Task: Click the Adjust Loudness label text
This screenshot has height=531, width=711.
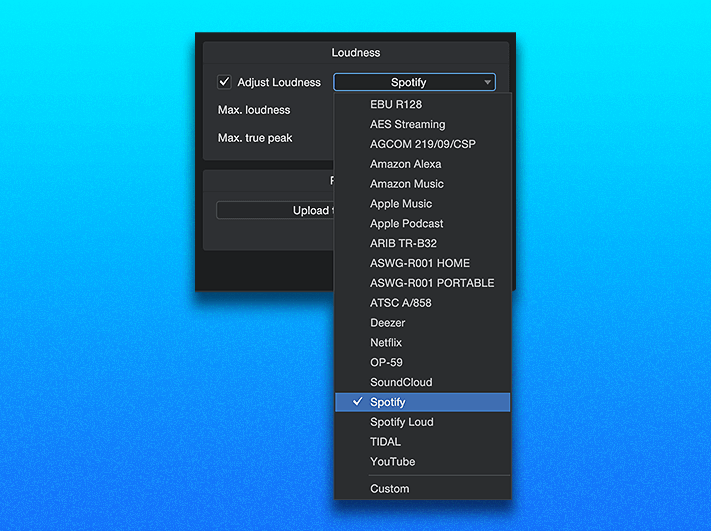Action: click(279, 83)
